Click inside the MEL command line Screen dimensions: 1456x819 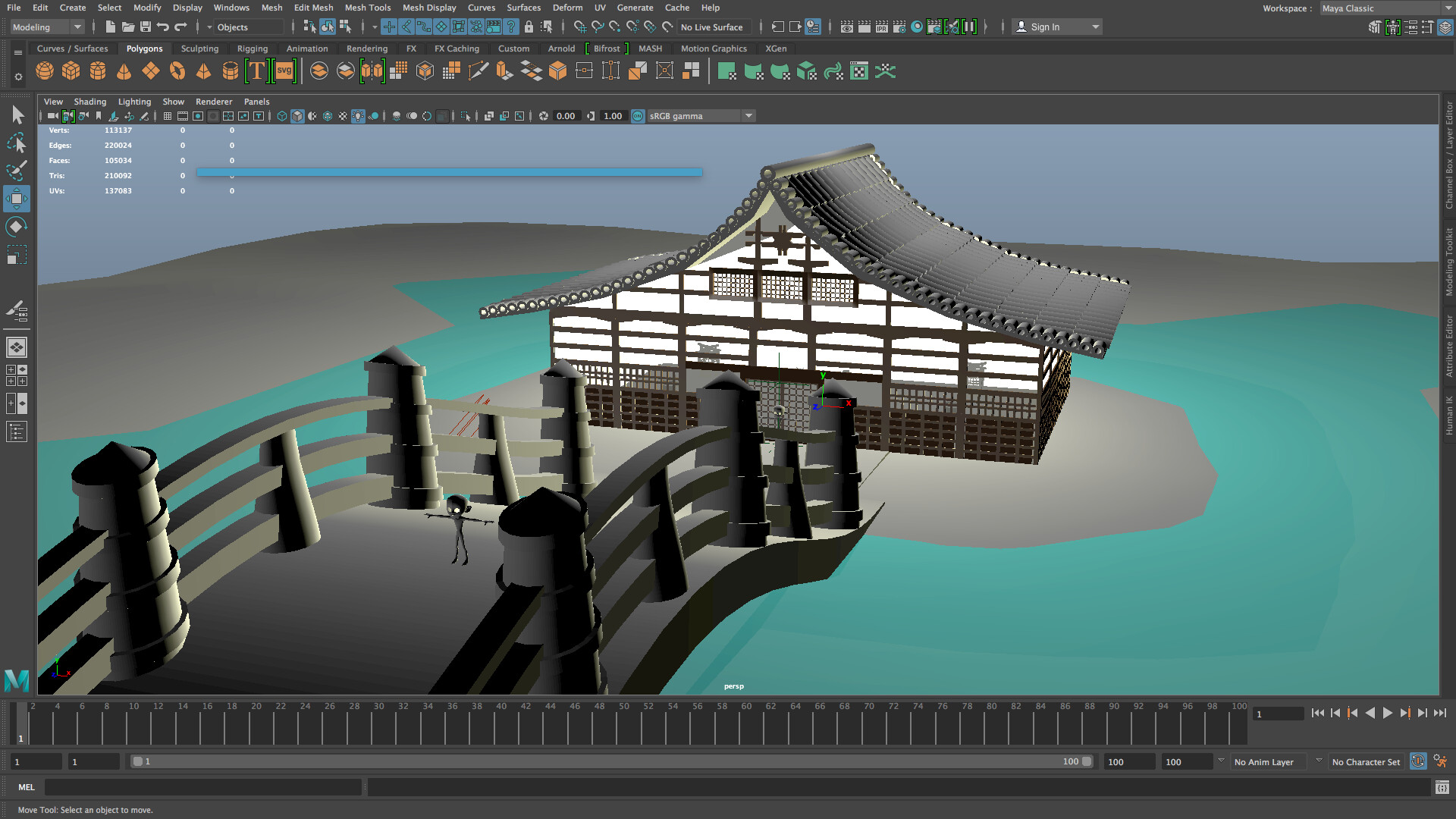click(x=205, y=787)
